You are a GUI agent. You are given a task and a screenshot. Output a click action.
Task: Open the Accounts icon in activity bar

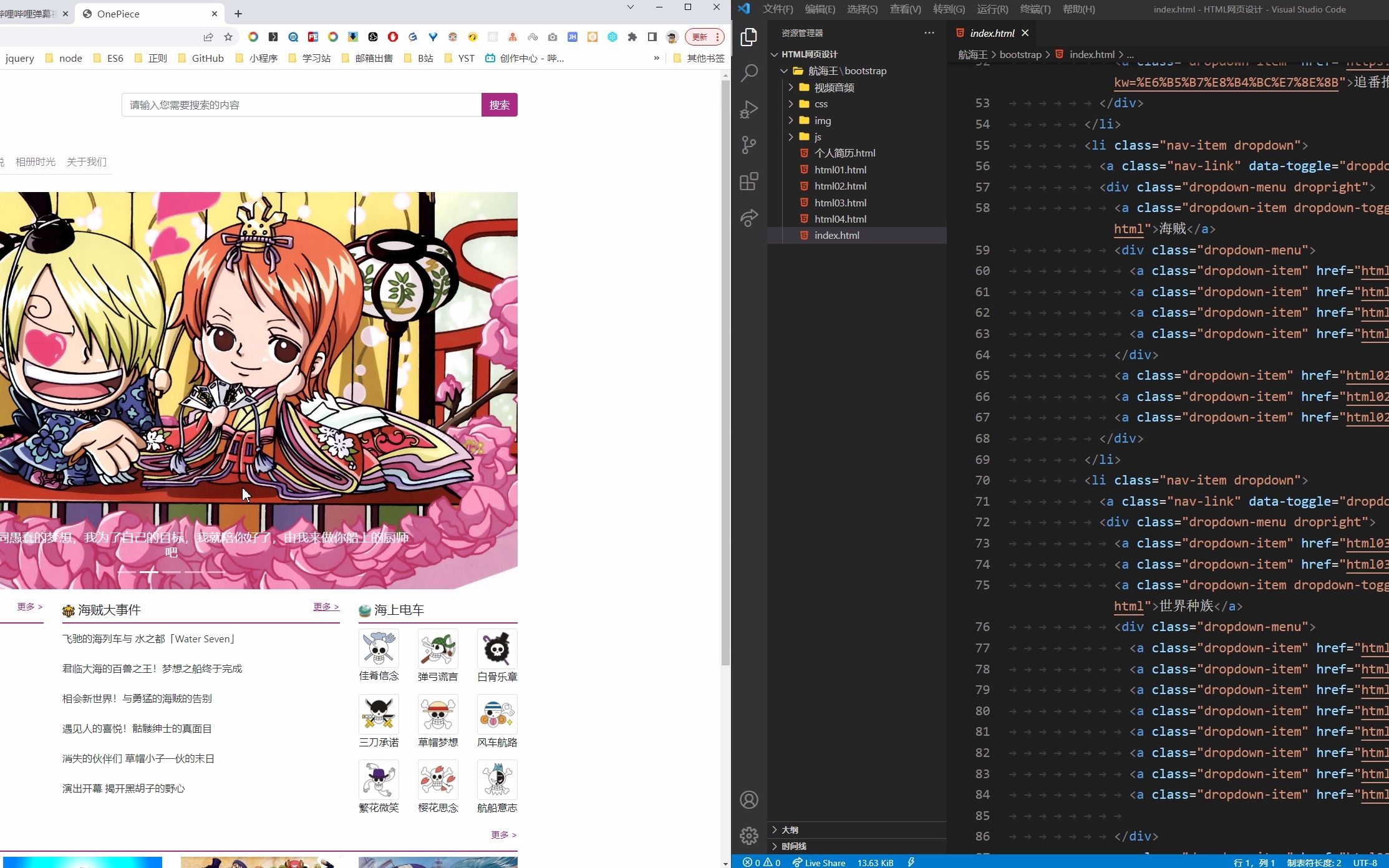point(748,799)
